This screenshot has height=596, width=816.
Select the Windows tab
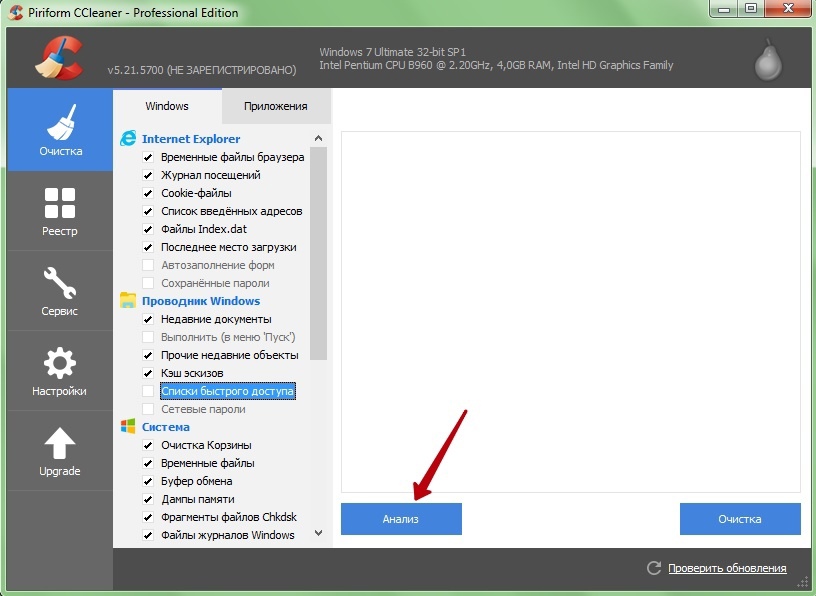pos(166,106)
